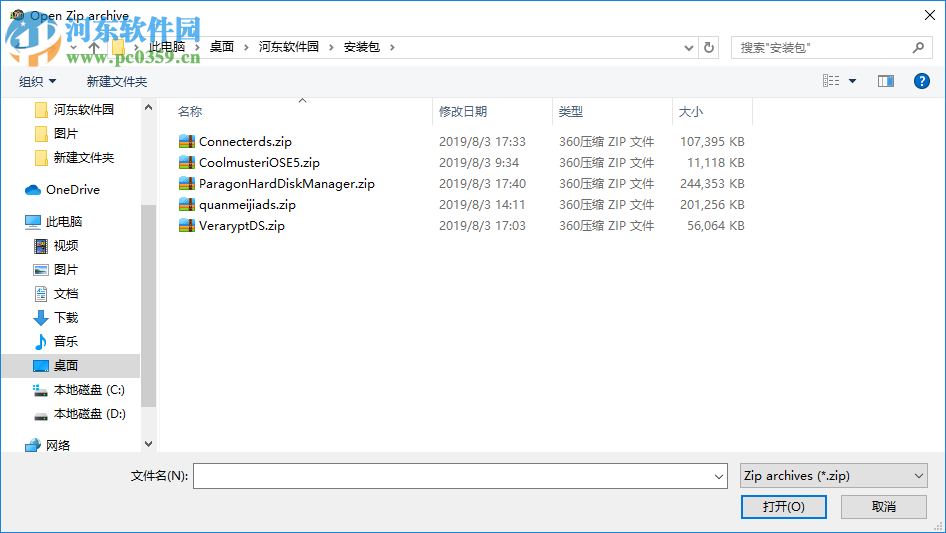Viewport: 946px width, 533px height.
Task: Click the 此电脑 computer icon in sidebar
Action: tap(33, 222)
